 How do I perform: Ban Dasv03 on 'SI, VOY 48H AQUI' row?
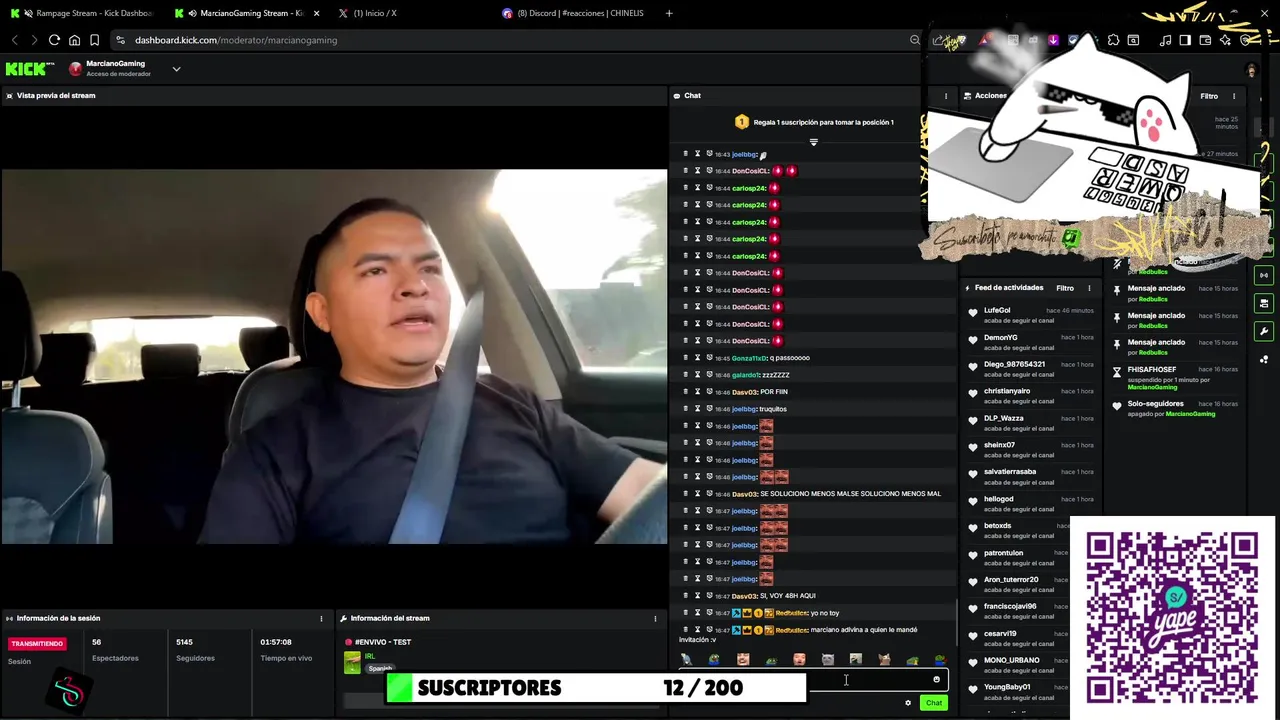coord(709,596)
